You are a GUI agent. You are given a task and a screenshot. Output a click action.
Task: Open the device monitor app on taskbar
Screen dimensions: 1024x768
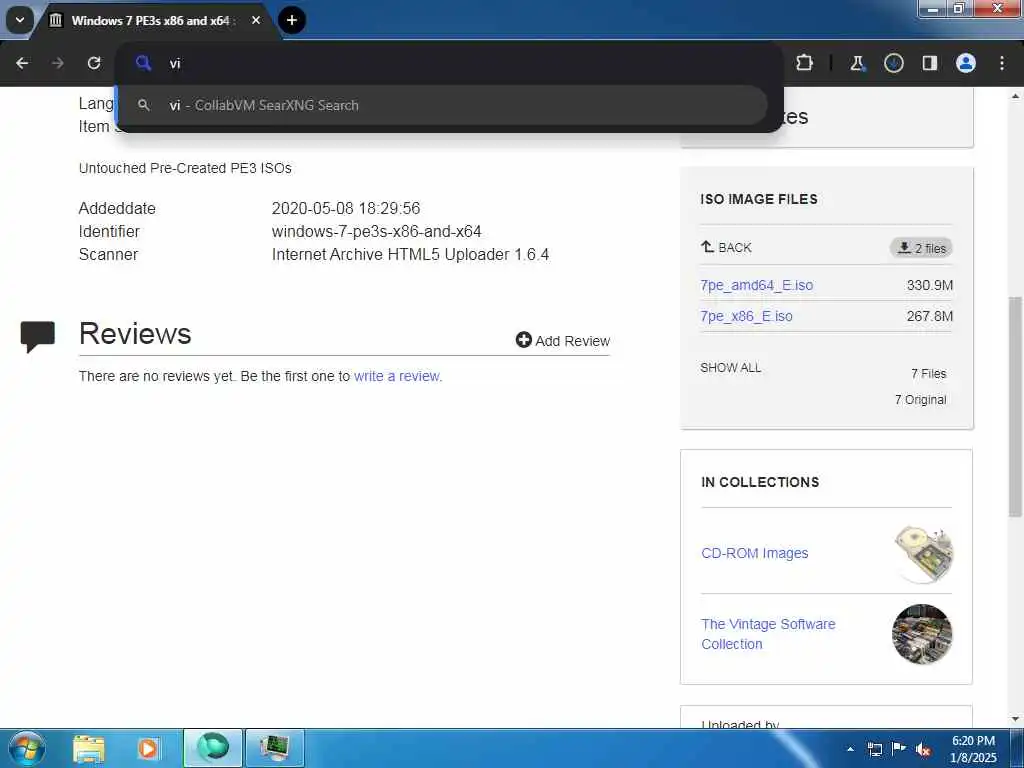coord(274,748)
